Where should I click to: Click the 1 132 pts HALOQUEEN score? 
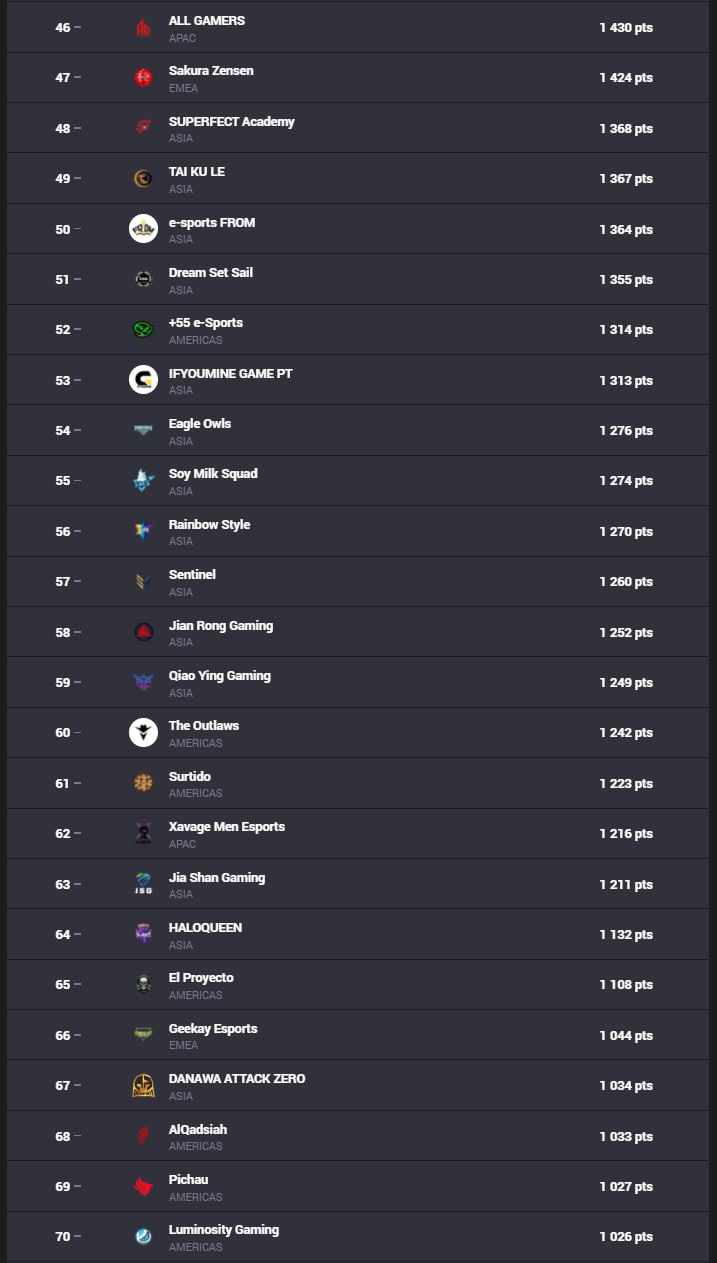(626, 935)
